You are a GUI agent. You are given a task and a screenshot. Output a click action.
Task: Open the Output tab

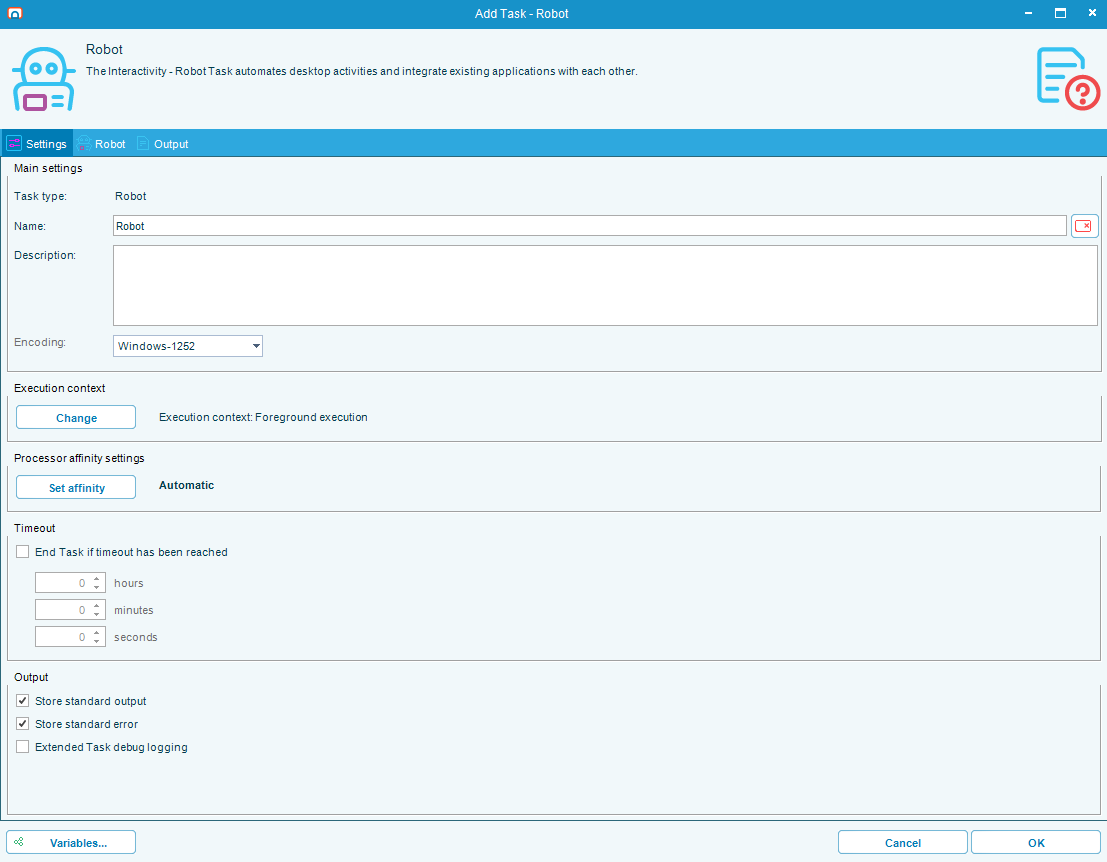point(162,143)
